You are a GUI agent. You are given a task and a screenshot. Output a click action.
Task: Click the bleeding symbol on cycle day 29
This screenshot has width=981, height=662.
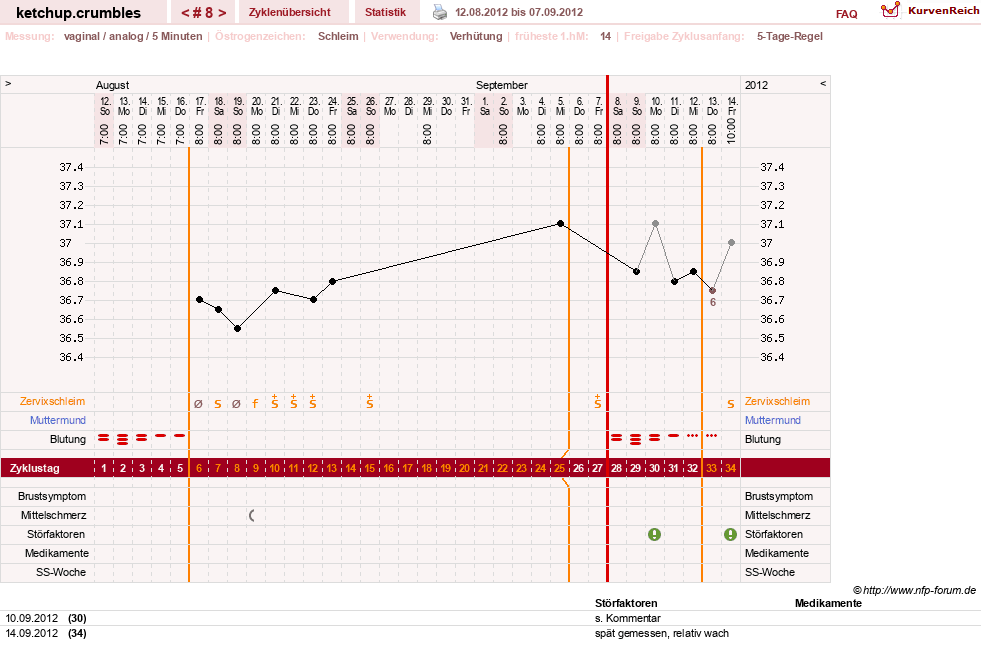(x=636, y=439)
